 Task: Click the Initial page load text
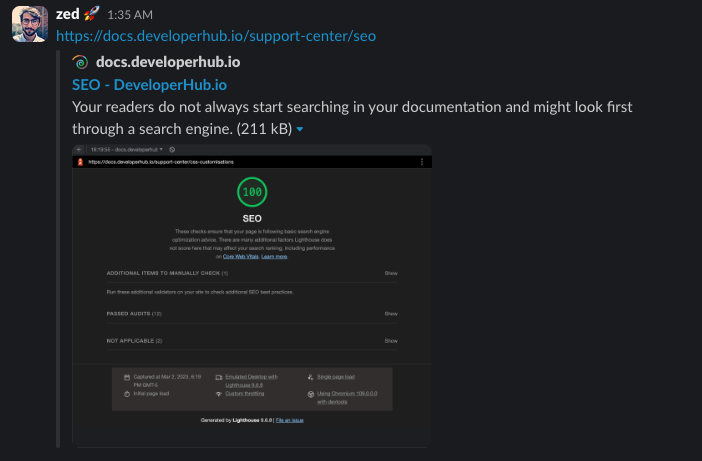[x=151, y=394]
